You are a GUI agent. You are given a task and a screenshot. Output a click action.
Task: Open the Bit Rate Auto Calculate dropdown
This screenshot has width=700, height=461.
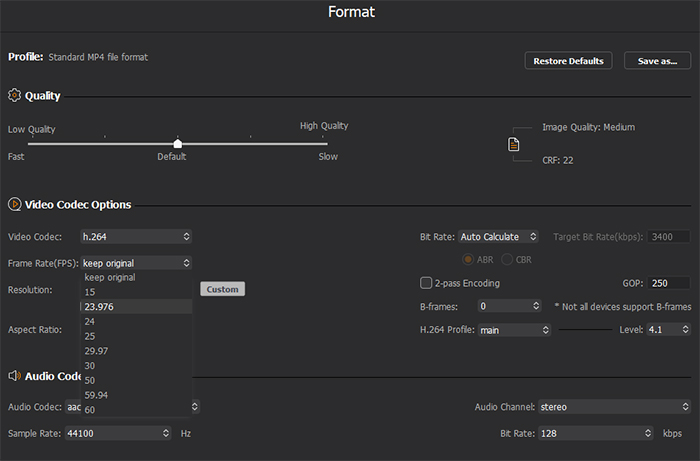coord(498,237)
